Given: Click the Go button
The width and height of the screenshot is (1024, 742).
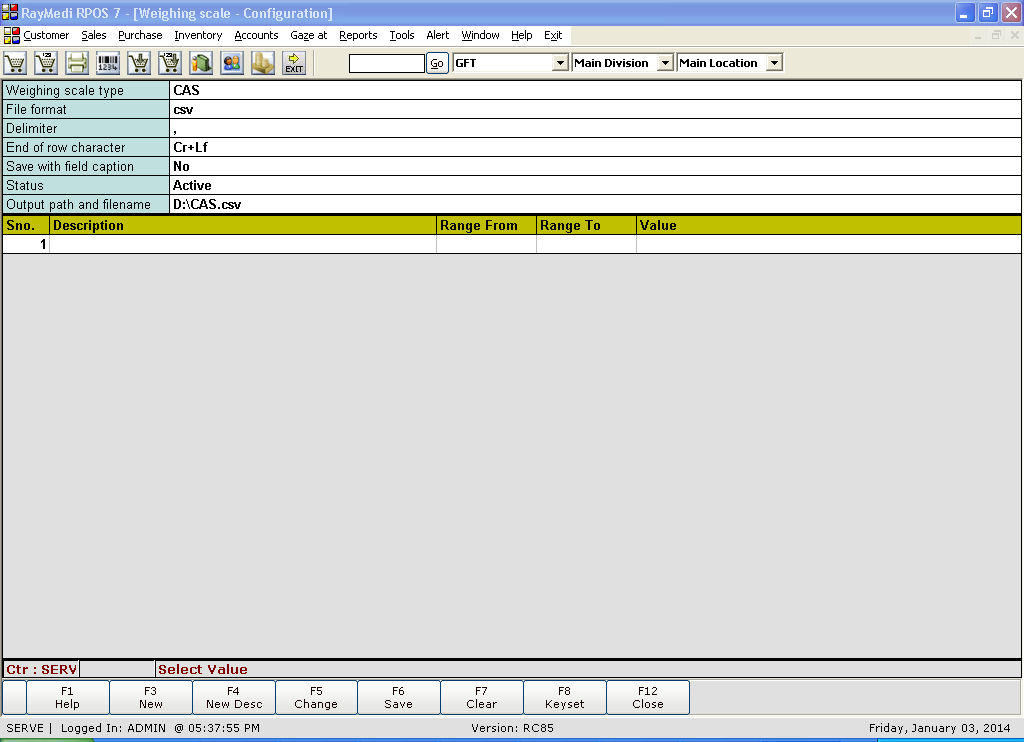Looking at the screenshot, I should click(437, 63).
